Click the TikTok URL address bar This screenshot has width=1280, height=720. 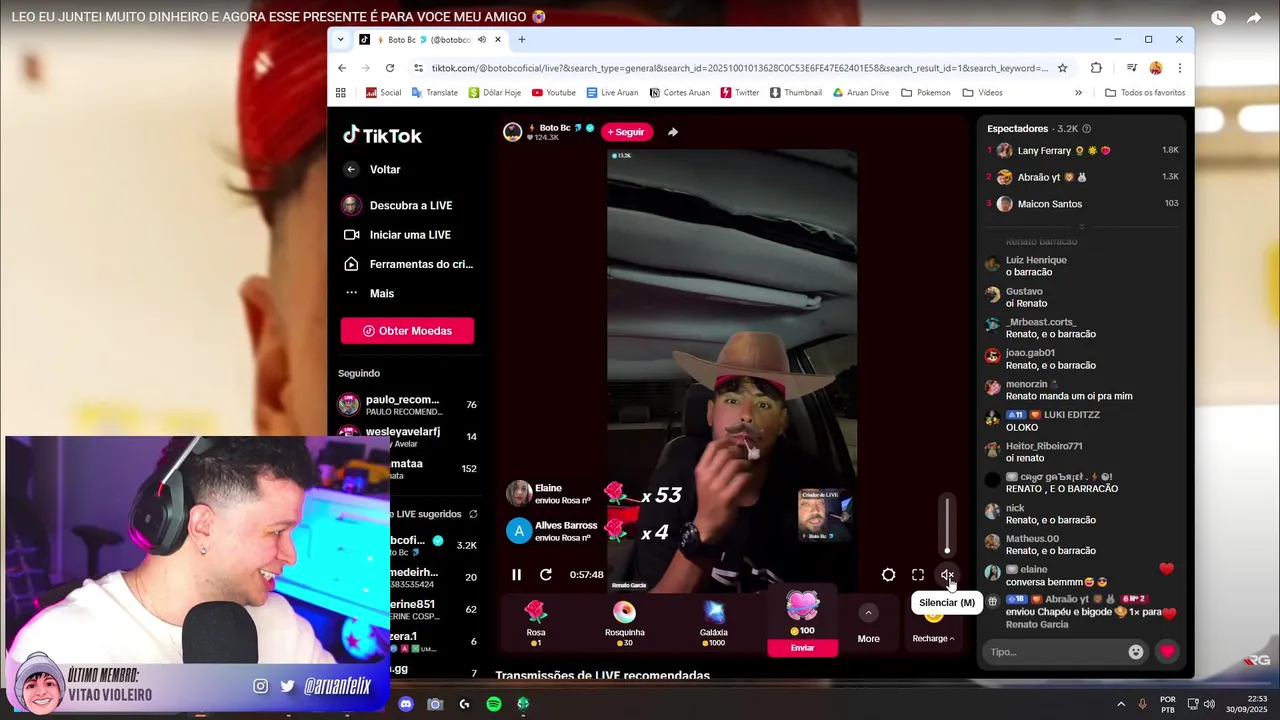(740, 68)
